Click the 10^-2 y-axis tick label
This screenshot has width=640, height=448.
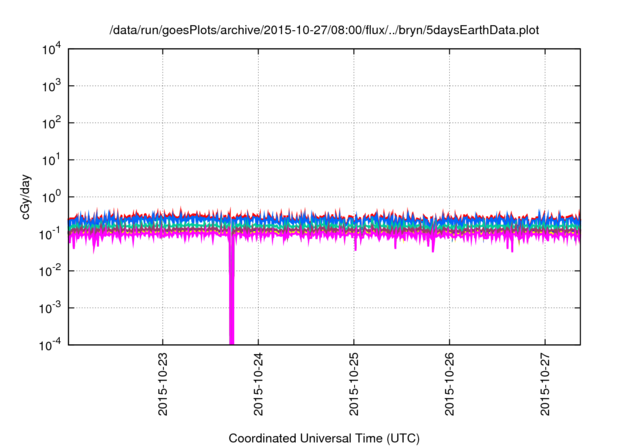tap(50, 271)
